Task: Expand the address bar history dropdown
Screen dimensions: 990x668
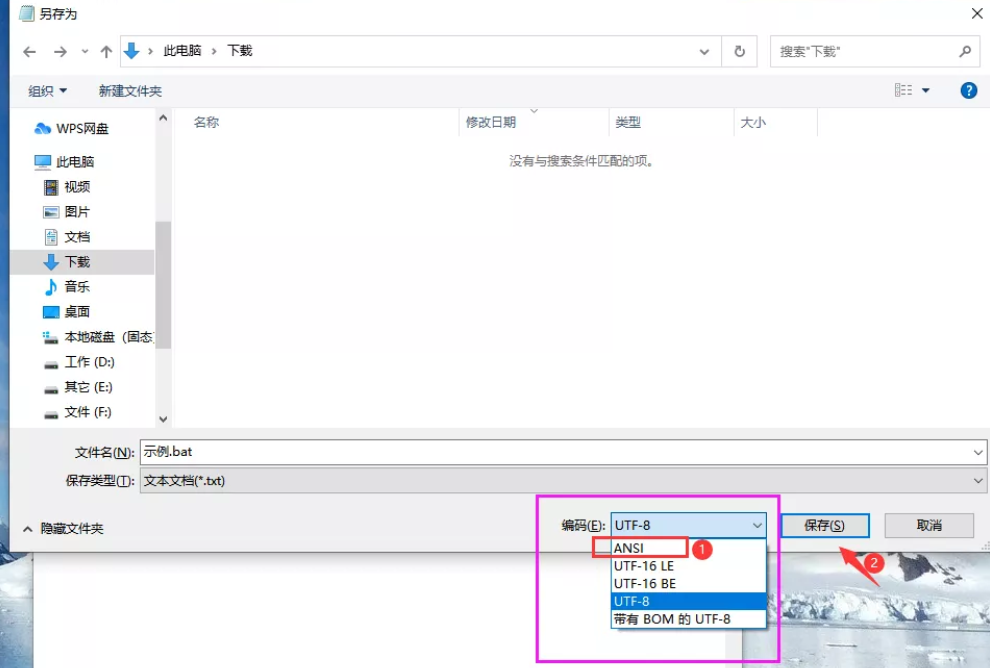Action: (705, 51)
